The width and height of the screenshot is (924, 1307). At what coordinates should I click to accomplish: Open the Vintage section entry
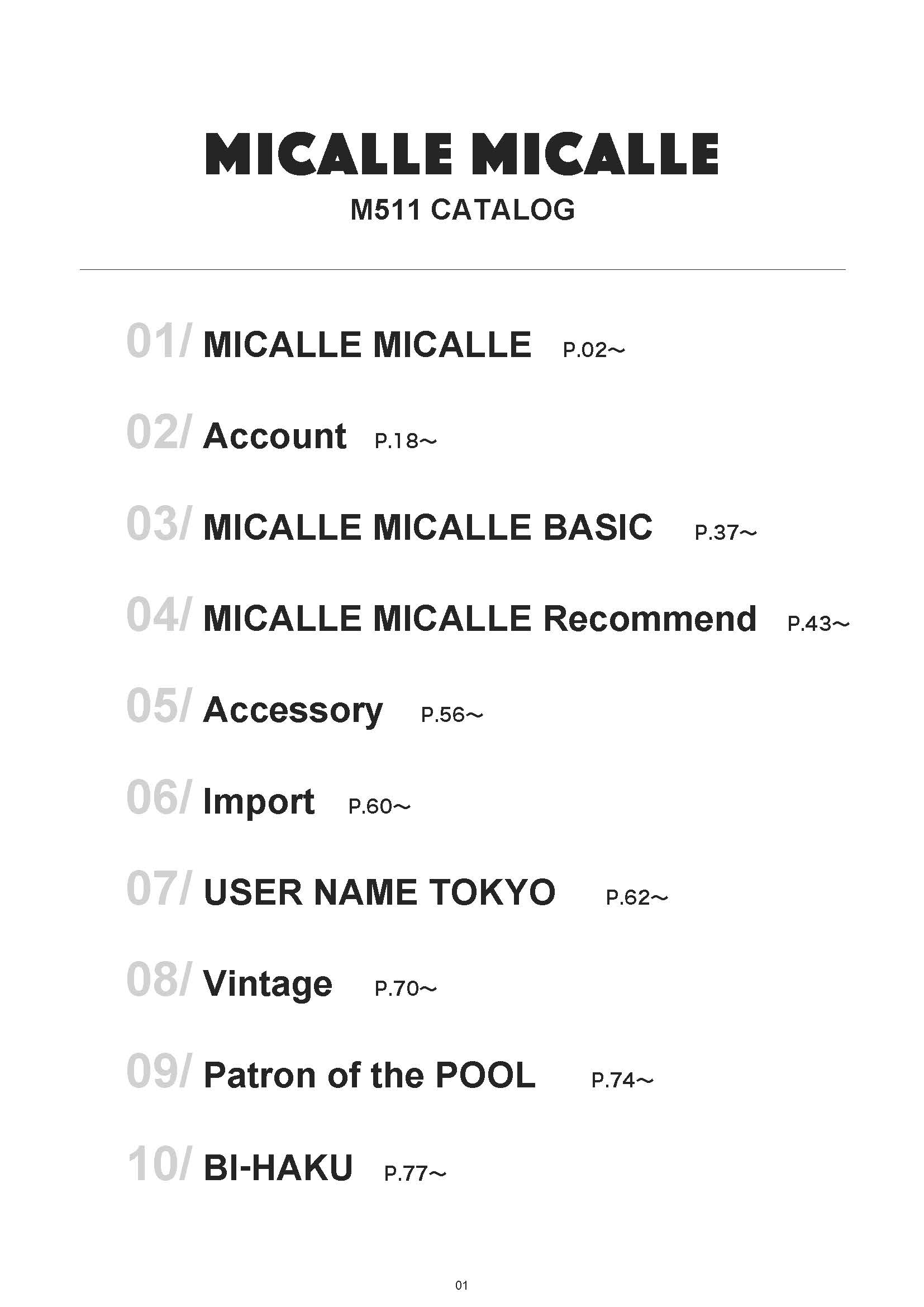click(x=268, y=984)
